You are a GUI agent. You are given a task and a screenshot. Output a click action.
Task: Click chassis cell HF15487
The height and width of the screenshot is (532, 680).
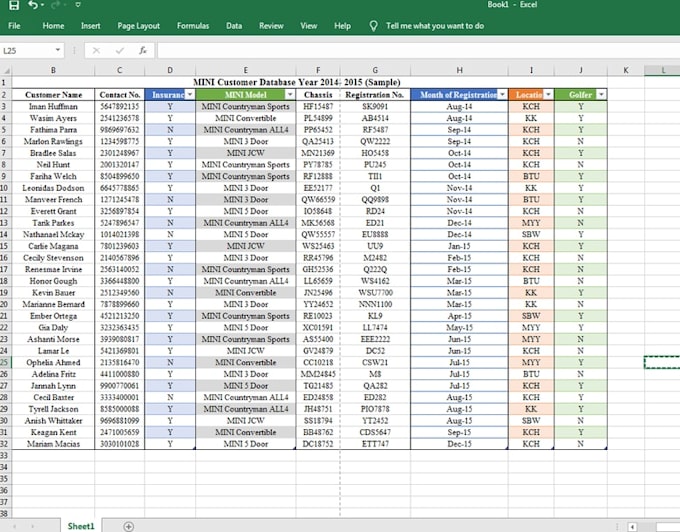318,107
